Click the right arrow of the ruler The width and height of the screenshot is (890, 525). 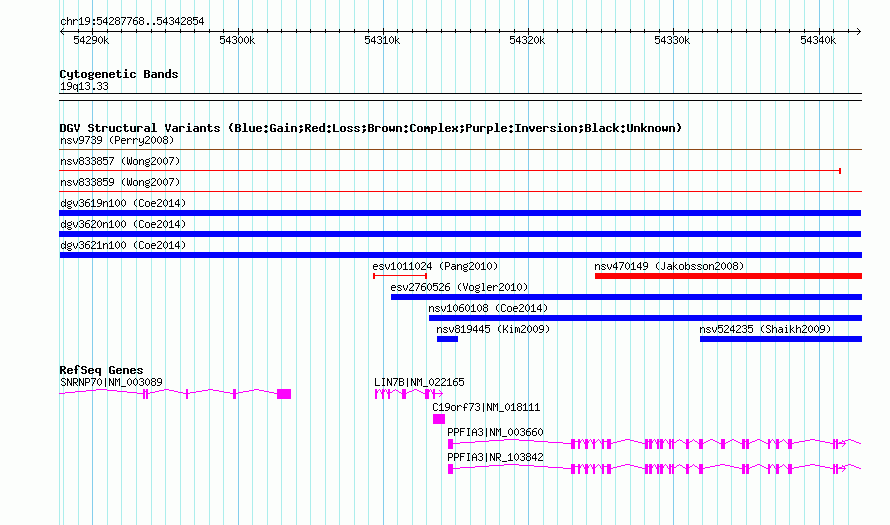pos(858,32)
